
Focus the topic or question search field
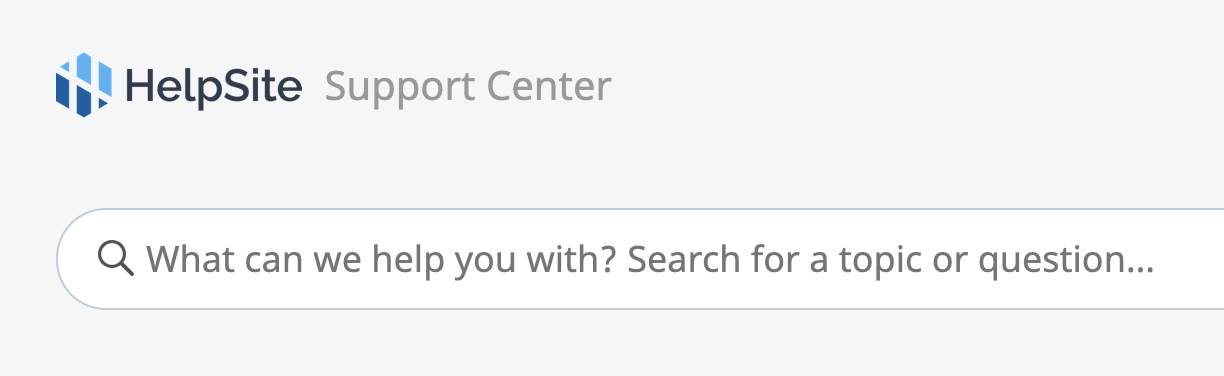[x=641, y=259]
